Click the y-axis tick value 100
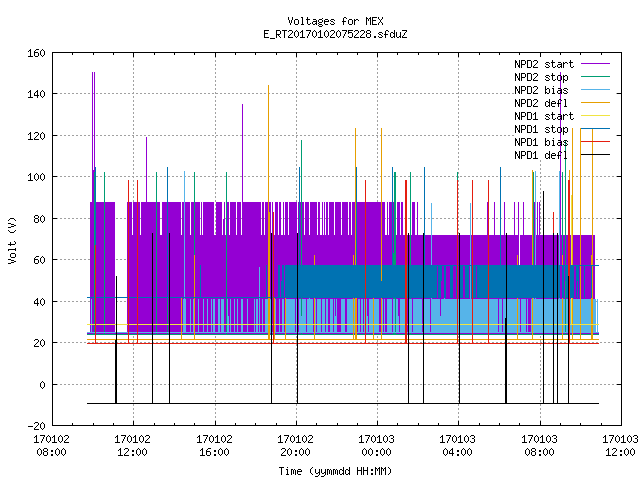This screenshot has height=480, width=640. click(36, 177)
